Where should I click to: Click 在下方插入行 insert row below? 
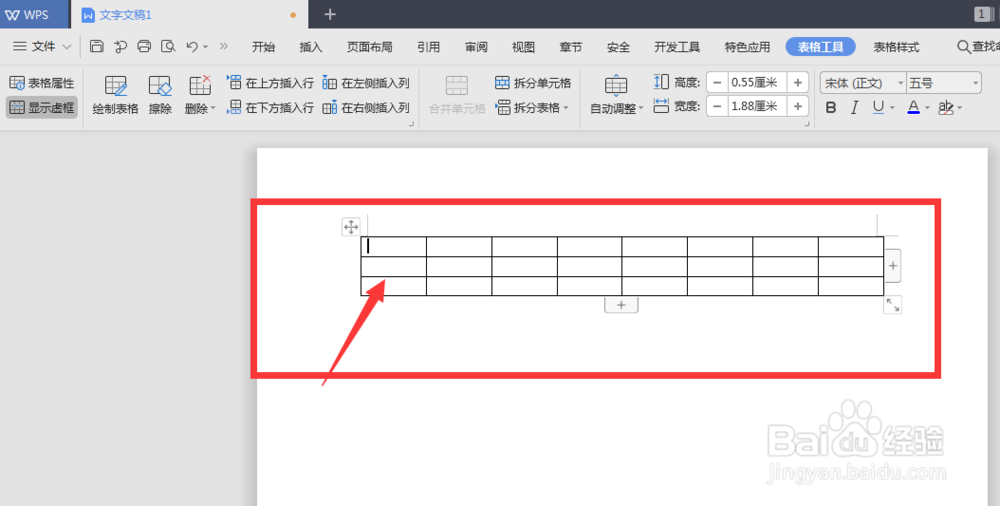270,107
